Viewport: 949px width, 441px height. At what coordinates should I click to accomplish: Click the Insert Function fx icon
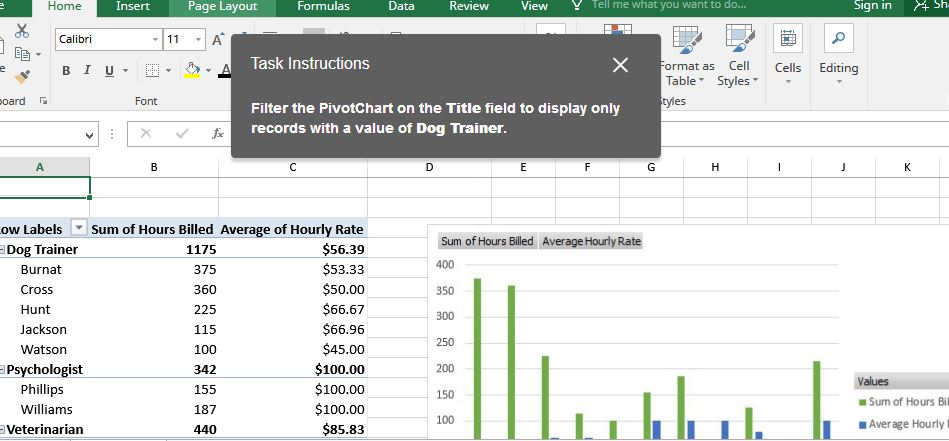click(218, 134)
